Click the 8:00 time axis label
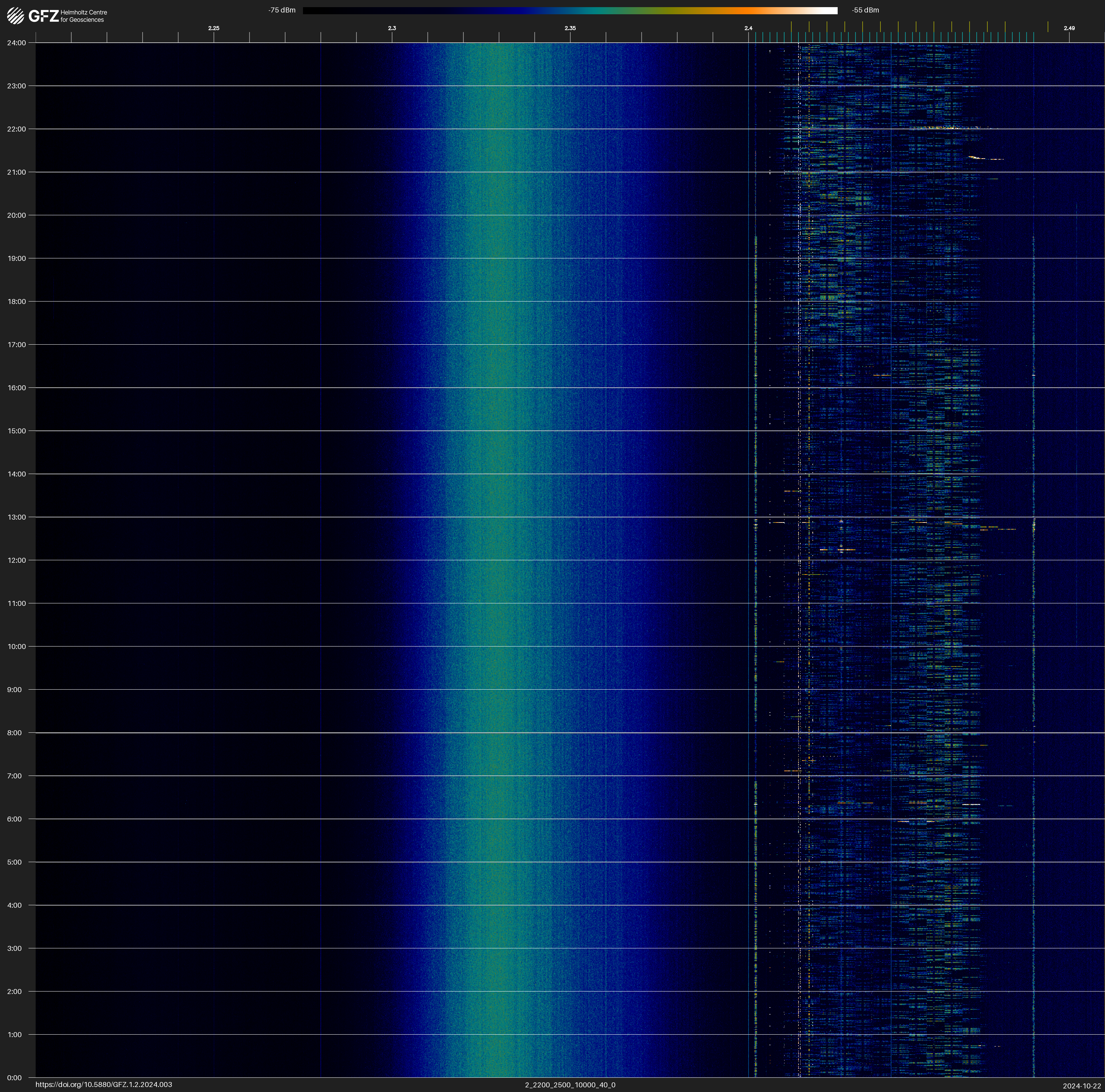The image size is (1105, 1092). tap(15, 732)
